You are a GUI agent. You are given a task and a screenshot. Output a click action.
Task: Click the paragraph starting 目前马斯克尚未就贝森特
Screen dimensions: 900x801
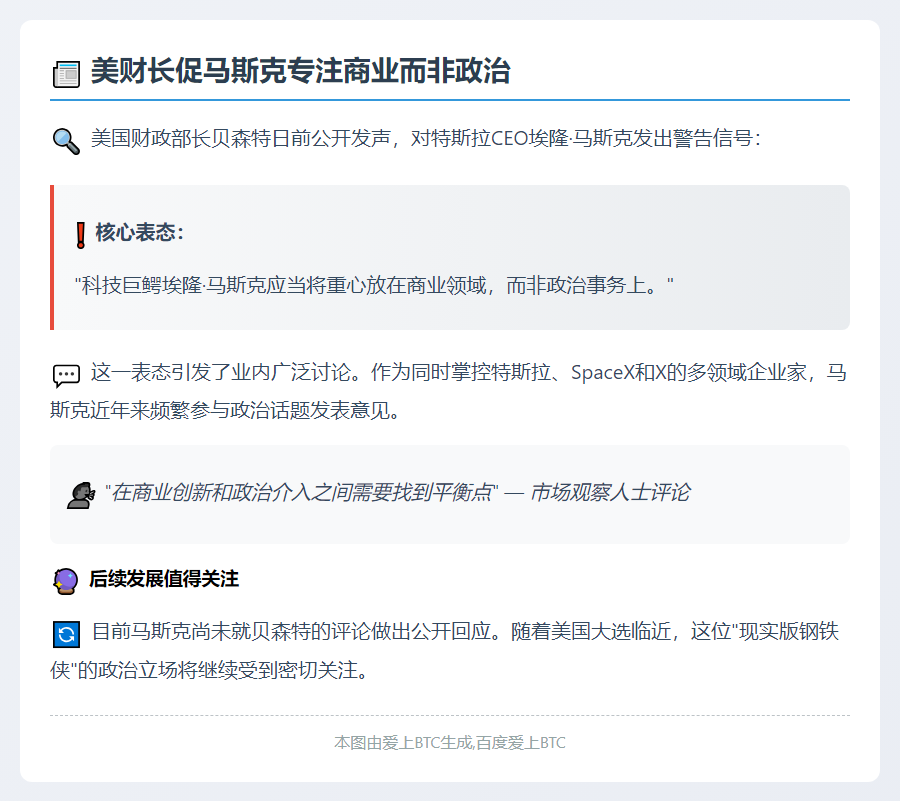pos(445,650)
